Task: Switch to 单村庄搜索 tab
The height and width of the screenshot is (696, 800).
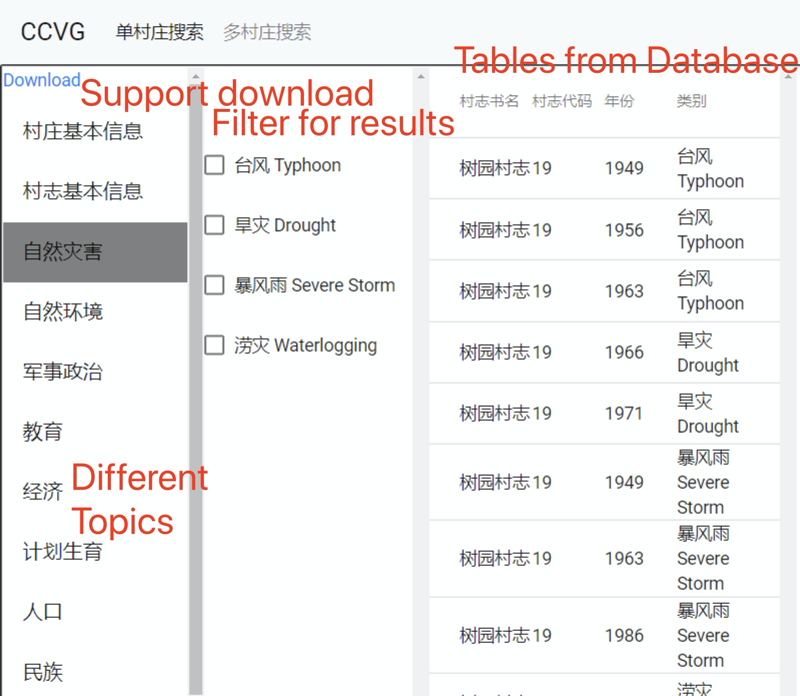Action: (x=159, y=32)
